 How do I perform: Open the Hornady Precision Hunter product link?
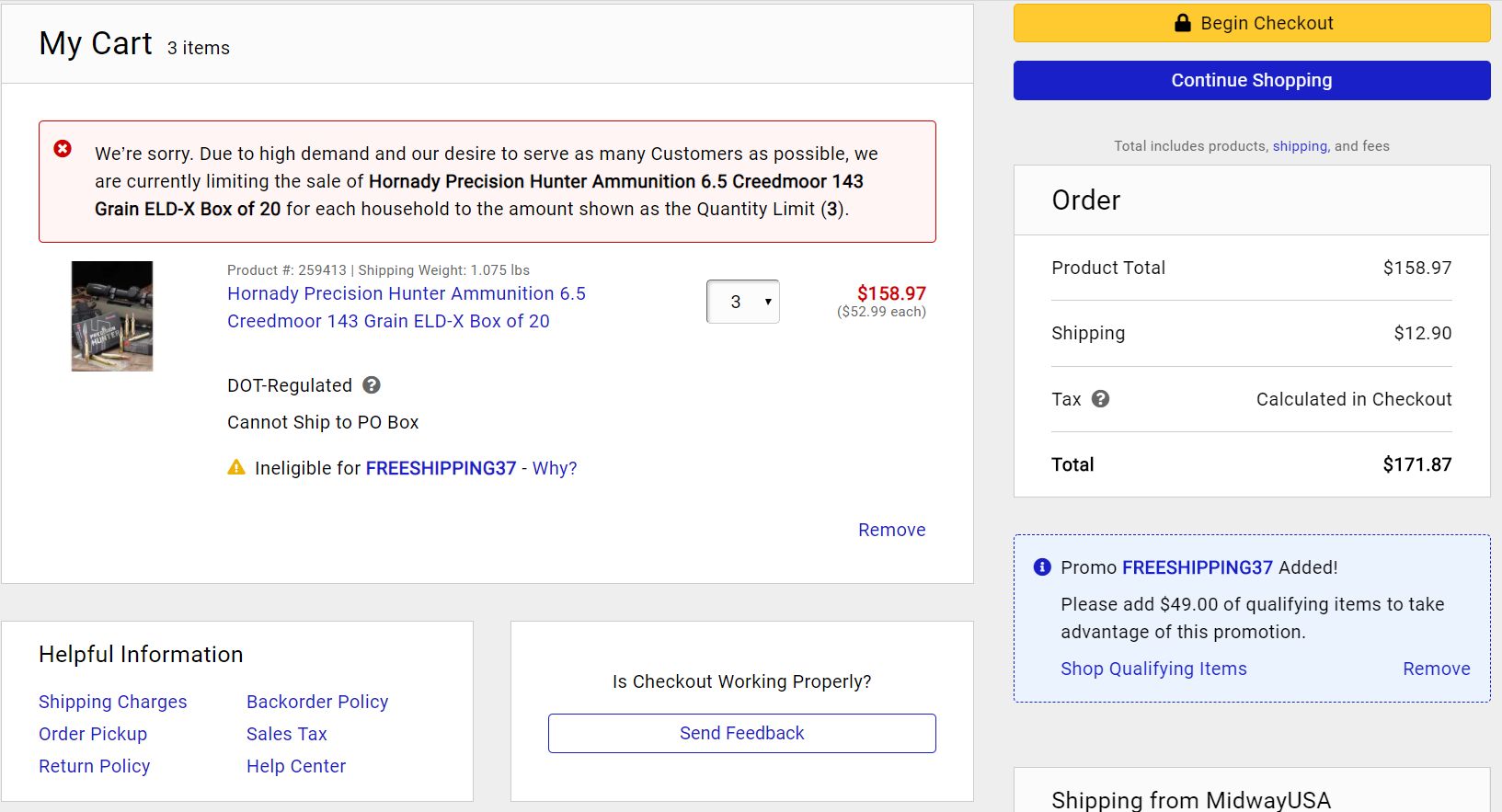pyautogui.click(x=406, y=307)
